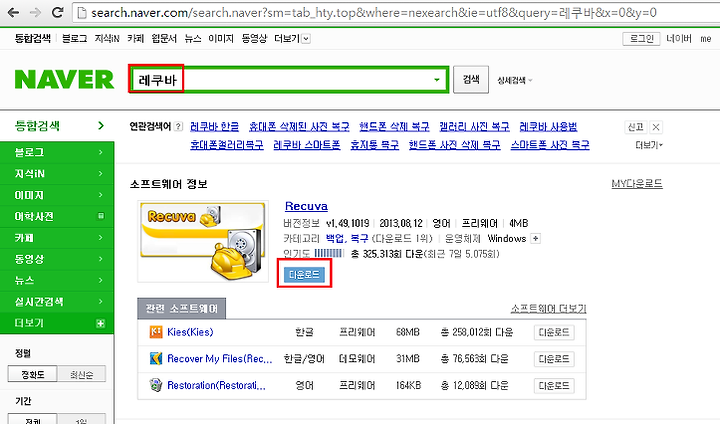This screenshot has width=720, height=424.
Task: Sort by 최신순 toggle
Action: (x=81, y=374)
